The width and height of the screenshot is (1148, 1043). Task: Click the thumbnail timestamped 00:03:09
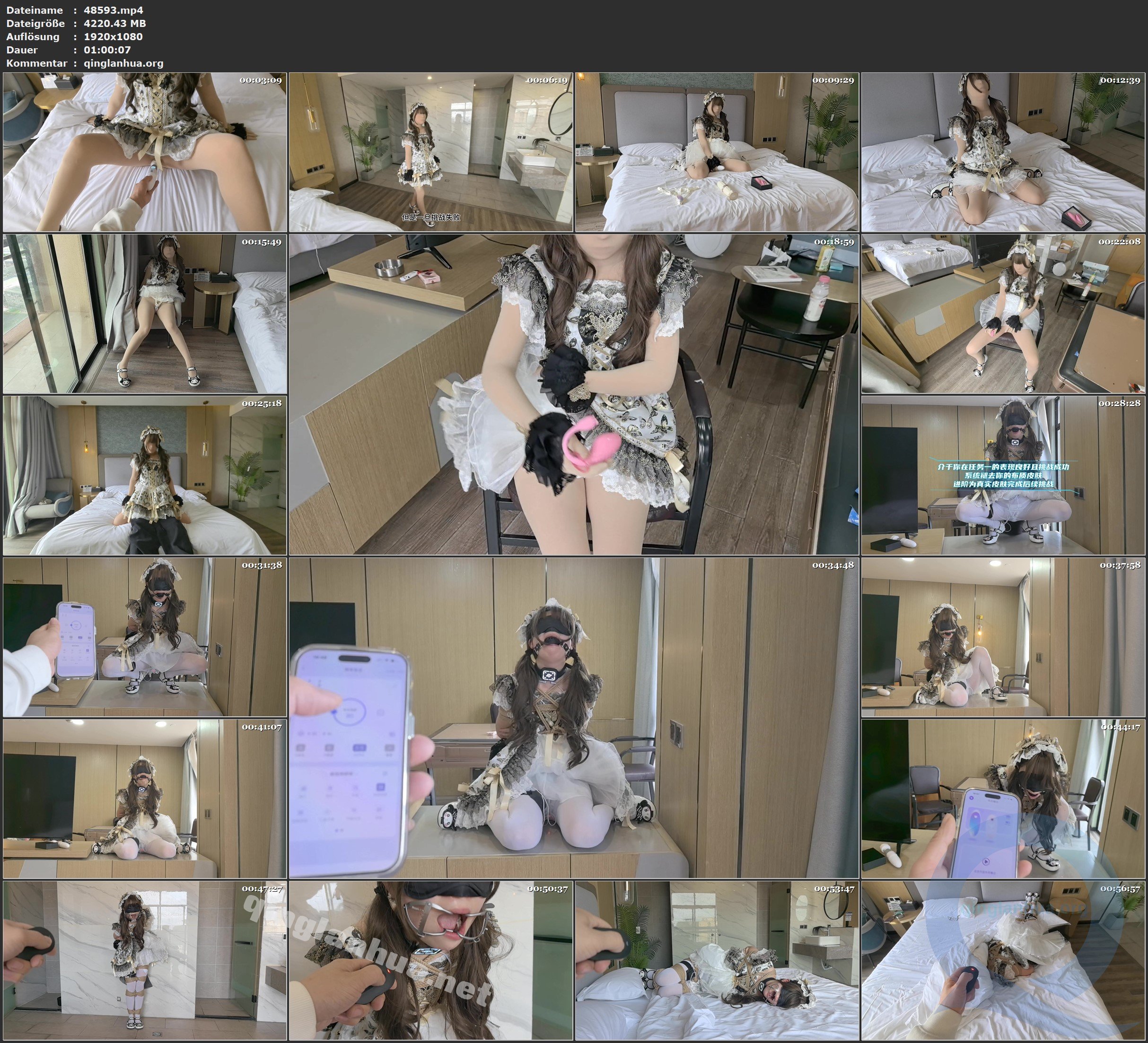145,152
